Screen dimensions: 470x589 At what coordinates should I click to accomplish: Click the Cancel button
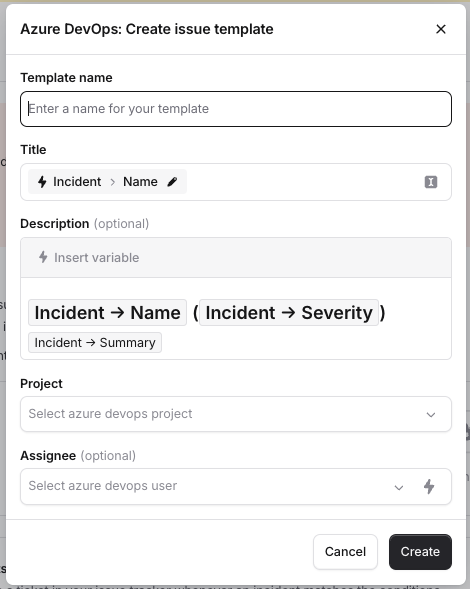click(x=345, y=552)
